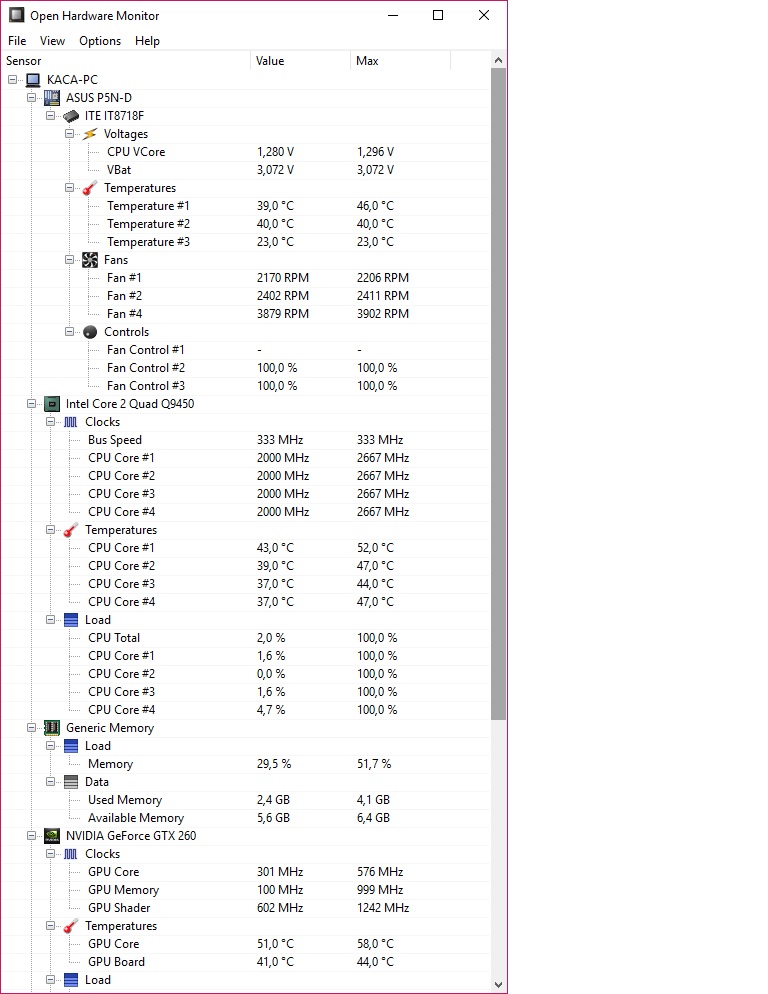Open the File menu
768x994 pixels.
click(x=17, y=41)
